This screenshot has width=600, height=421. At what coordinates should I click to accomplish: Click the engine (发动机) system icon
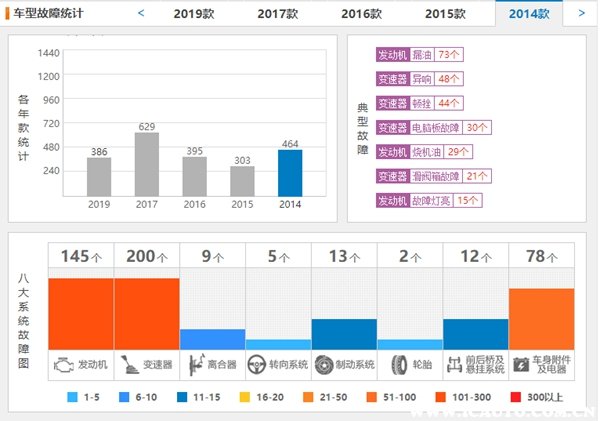(62, 365)
